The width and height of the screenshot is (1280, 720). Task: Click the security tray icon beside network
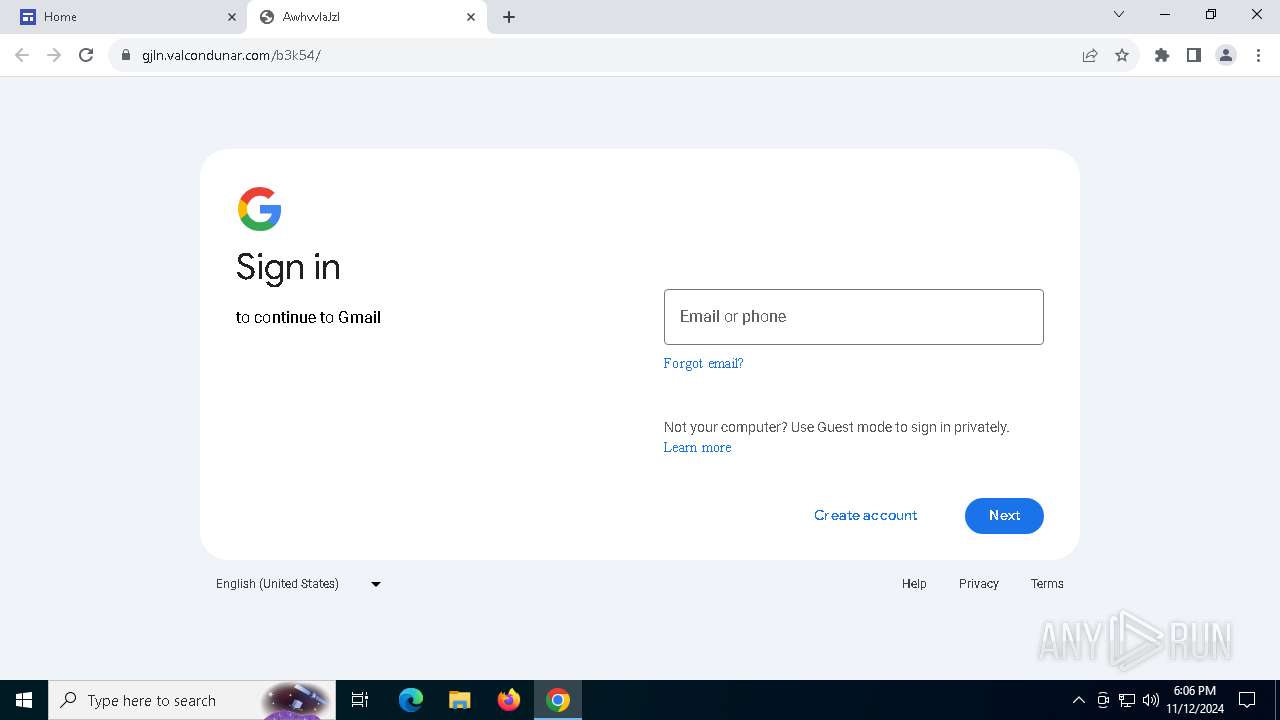(1103, 700)
